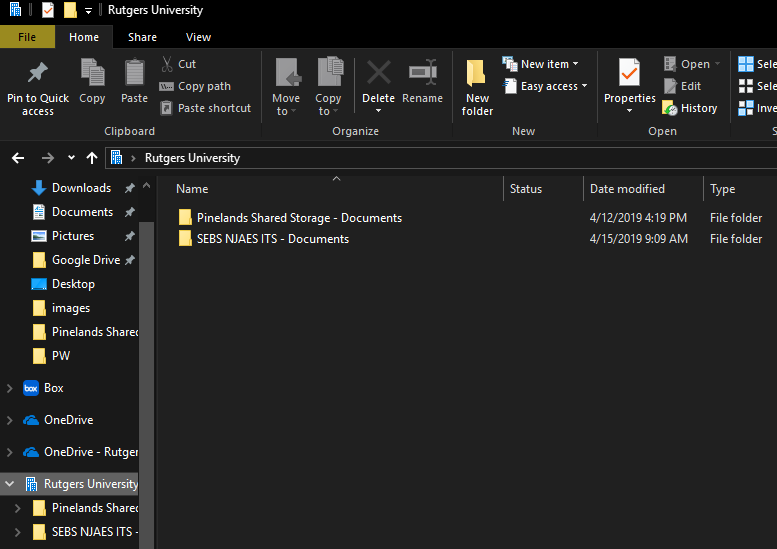Click the Copy to icon

point(330,73)
